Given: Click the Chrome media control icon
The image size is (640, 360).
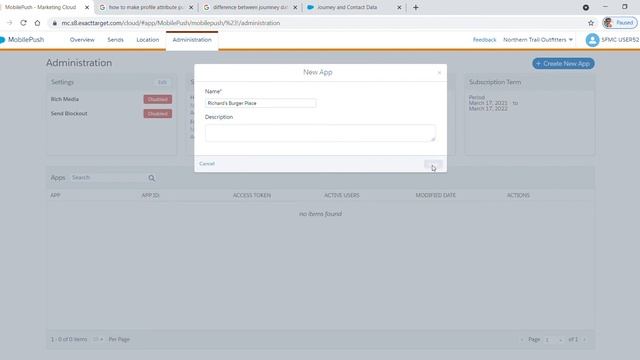Looking at the screenshot, I should [x=586, y=7].
